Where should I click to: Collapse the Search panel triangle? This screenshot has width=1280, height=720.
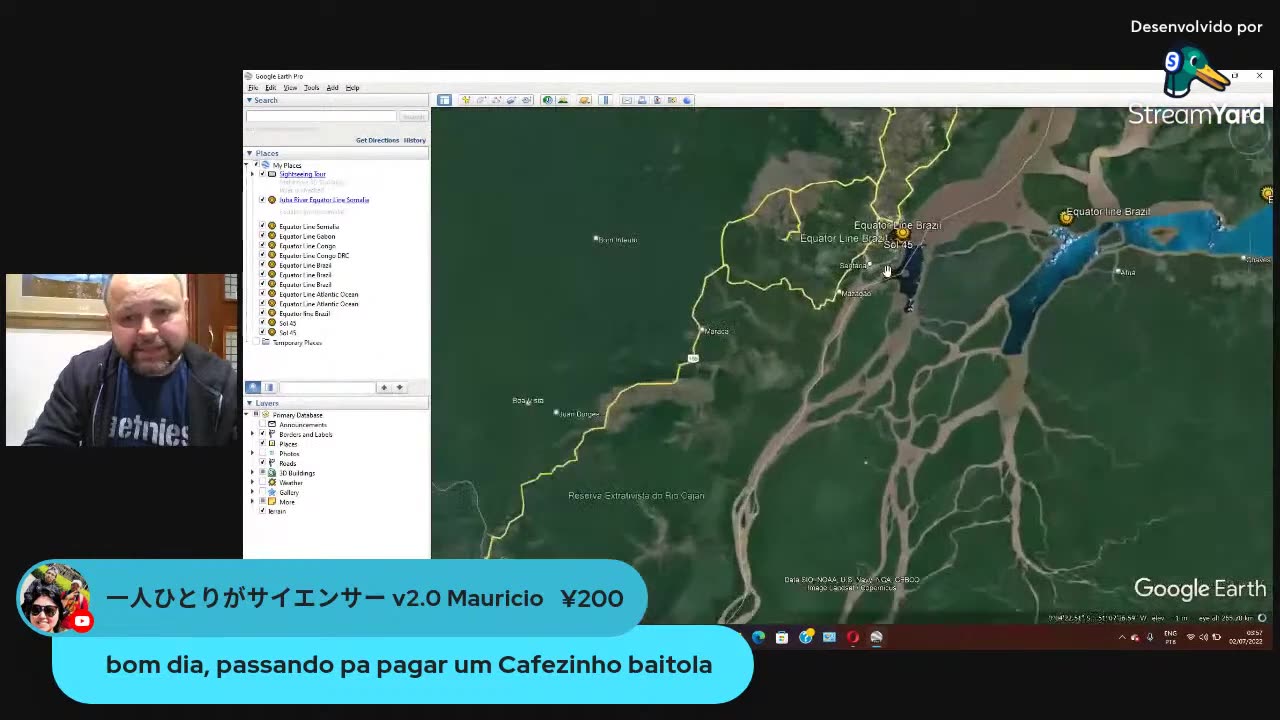pyautogui.click(x=250, y=100)
